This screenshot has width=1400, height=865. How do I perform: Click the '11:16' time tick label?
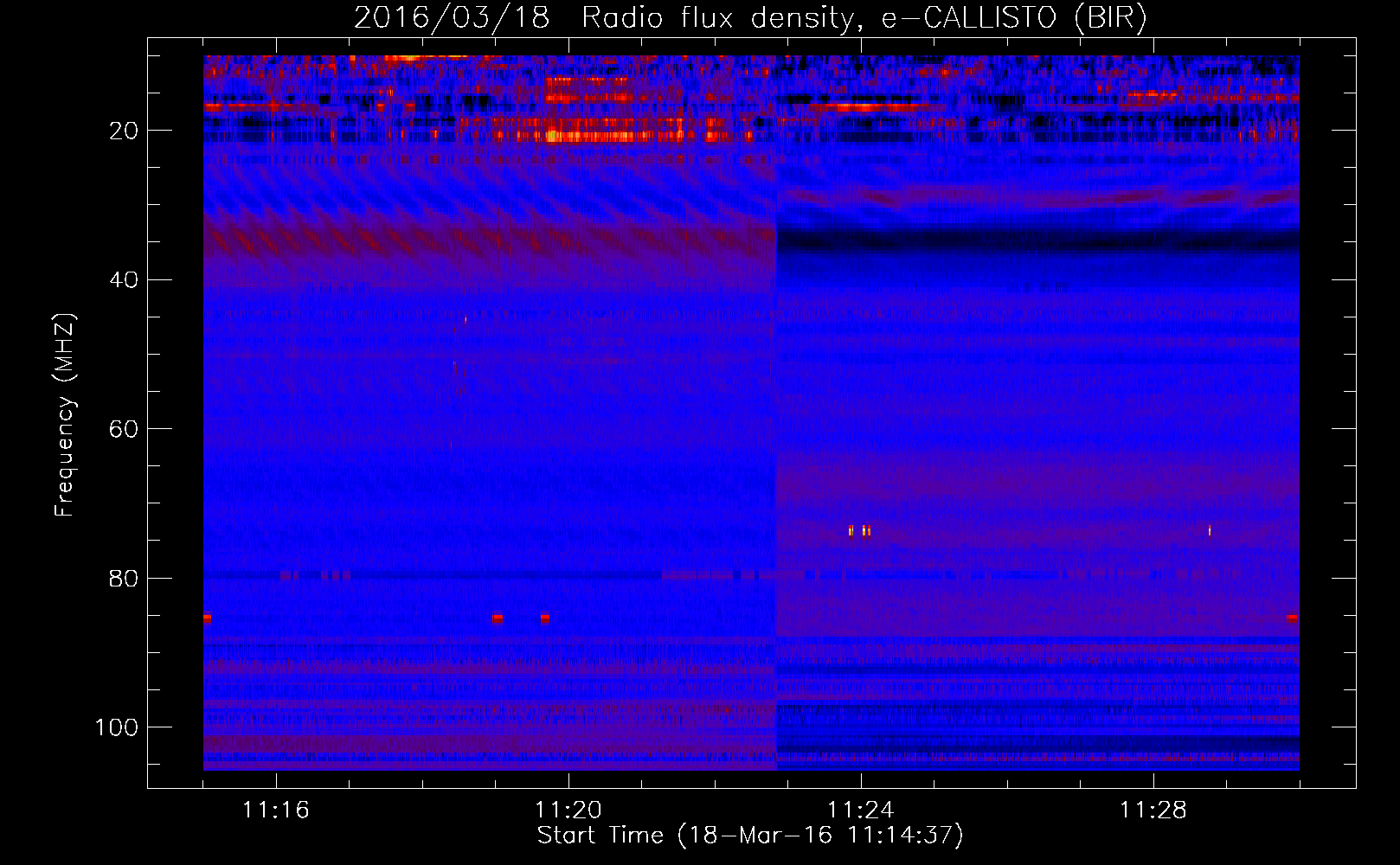pos(276,811)
